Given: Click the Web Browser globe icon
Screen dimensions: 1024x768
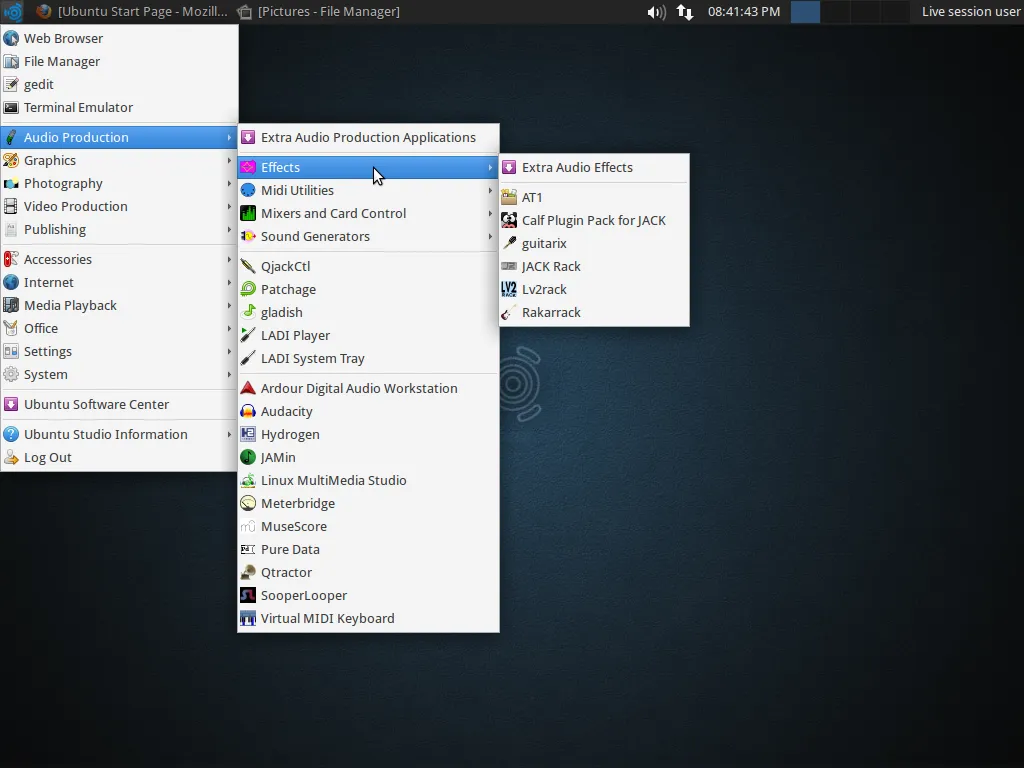Looking at the screenshot, I should click(x=11, y=39).
